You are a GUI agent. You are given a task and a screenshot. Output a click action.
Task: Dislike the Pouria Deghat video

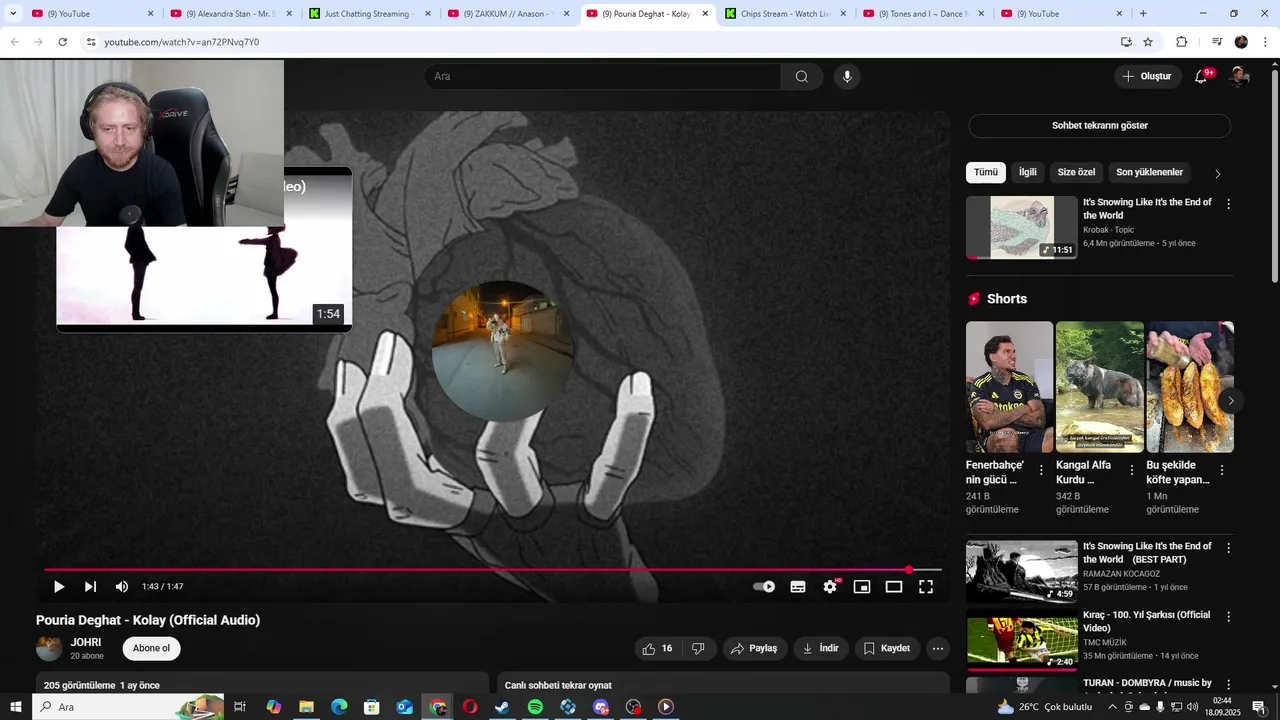coord(698,648)
